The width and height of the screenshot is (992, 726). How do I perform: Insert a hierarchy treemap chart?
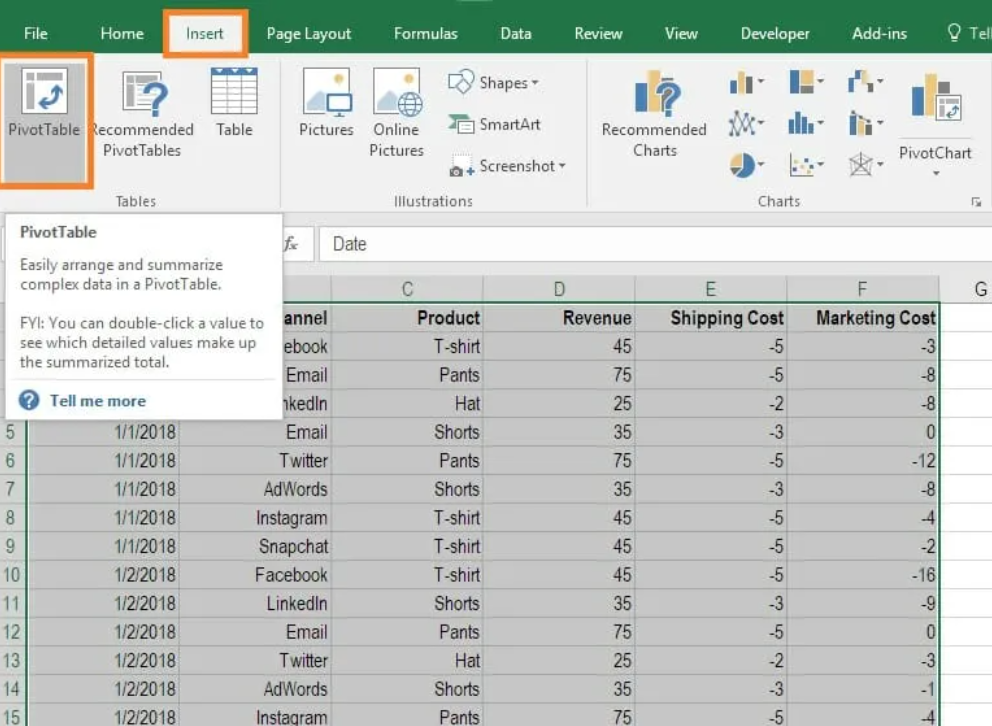click(806, 82)
